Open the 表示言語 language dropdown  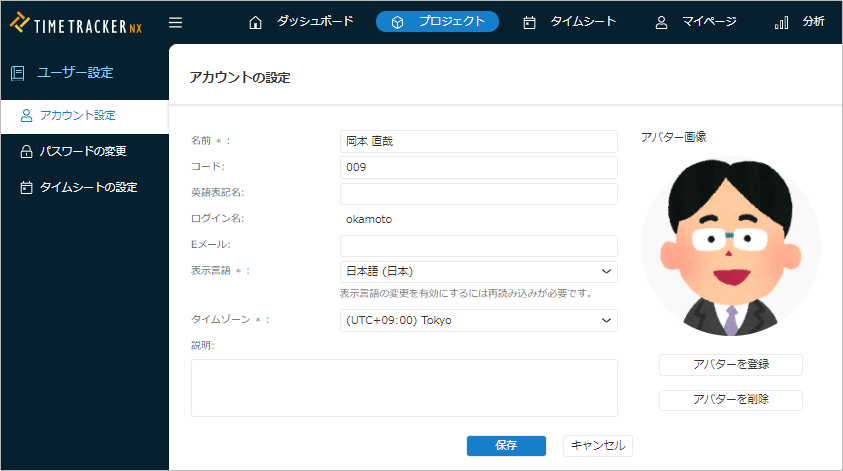[x=478, y=272]
